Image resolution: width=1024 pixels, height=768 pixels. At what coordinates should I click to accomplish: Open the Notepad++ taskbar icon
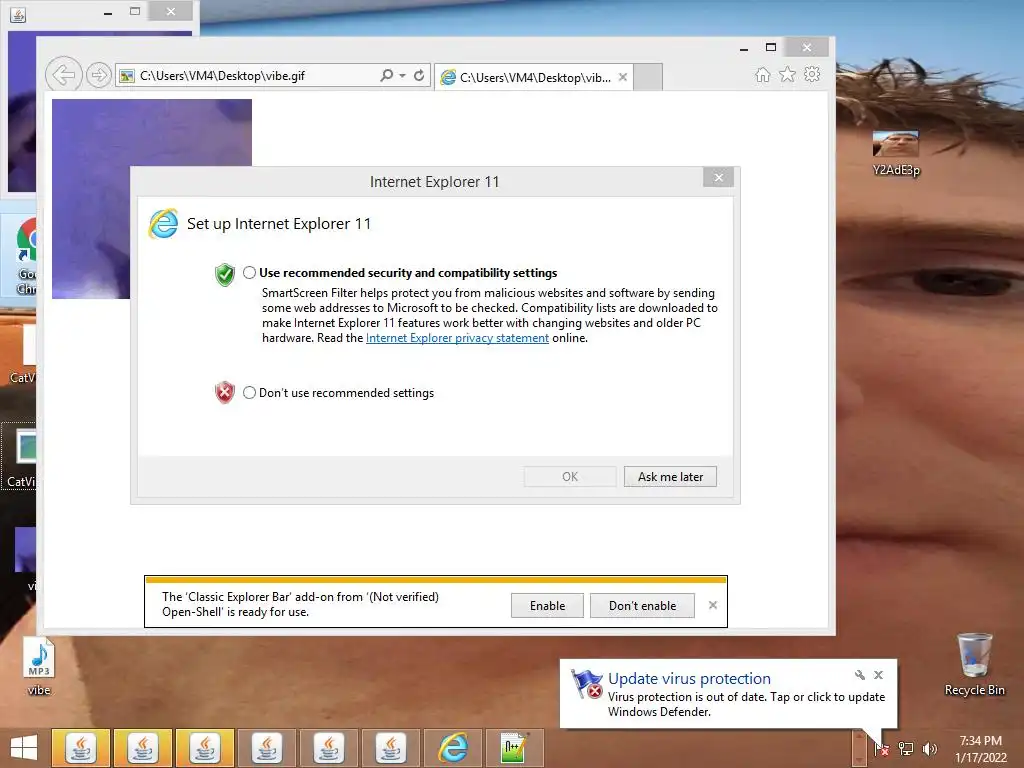(x=515, y=748)
